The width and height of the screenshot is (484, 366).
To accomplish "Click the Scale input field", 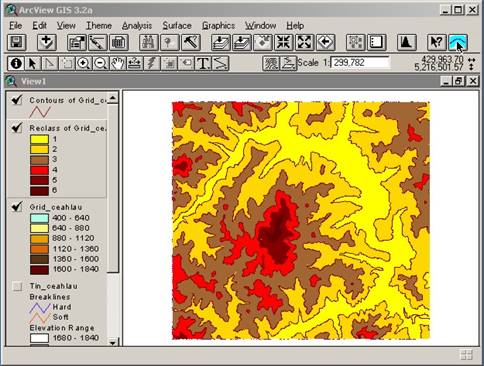I will pos(360,62).
